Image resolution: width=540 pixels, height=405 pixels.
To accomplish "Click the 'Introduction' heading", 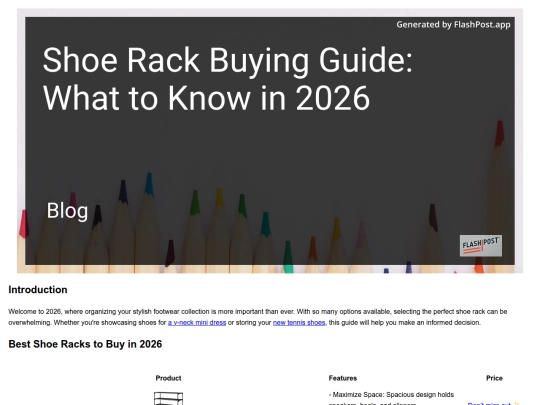I will [38, 290].
